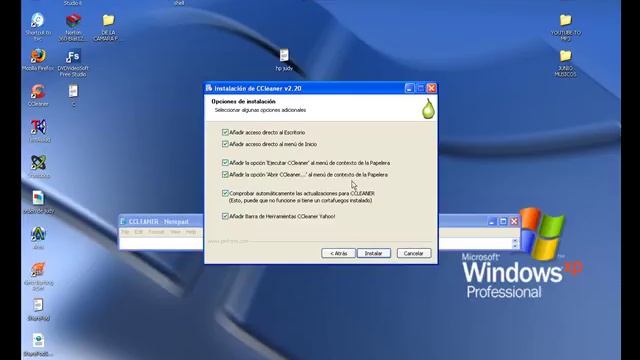
Task: Click the CCleaner installer title bar icon
Action: (209, 88)
